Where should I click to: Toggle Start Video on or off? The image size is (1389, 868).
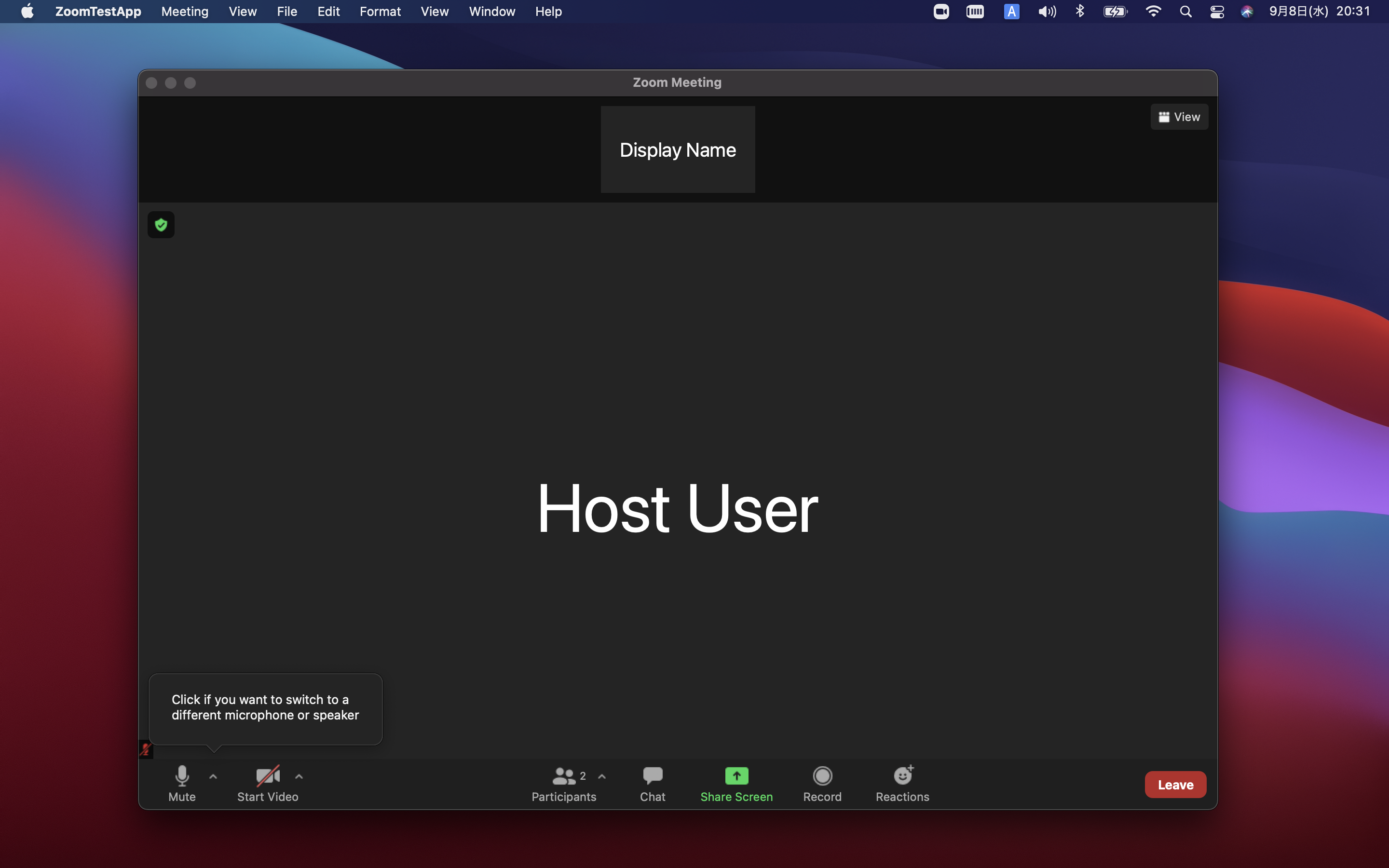[x=267, y=783]
